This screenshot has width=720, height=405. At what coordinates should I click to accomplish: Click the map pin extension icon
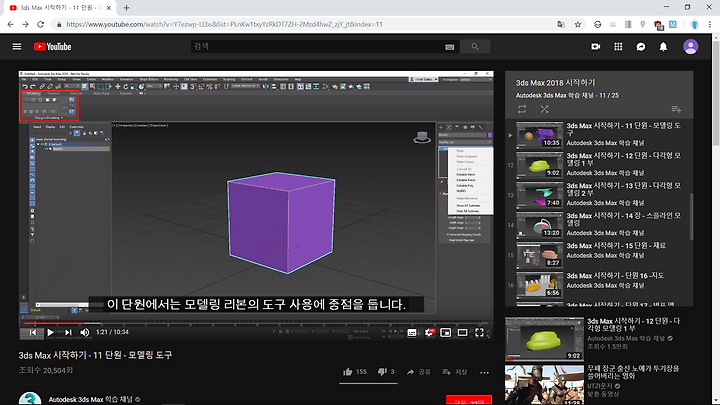(642, 24)
